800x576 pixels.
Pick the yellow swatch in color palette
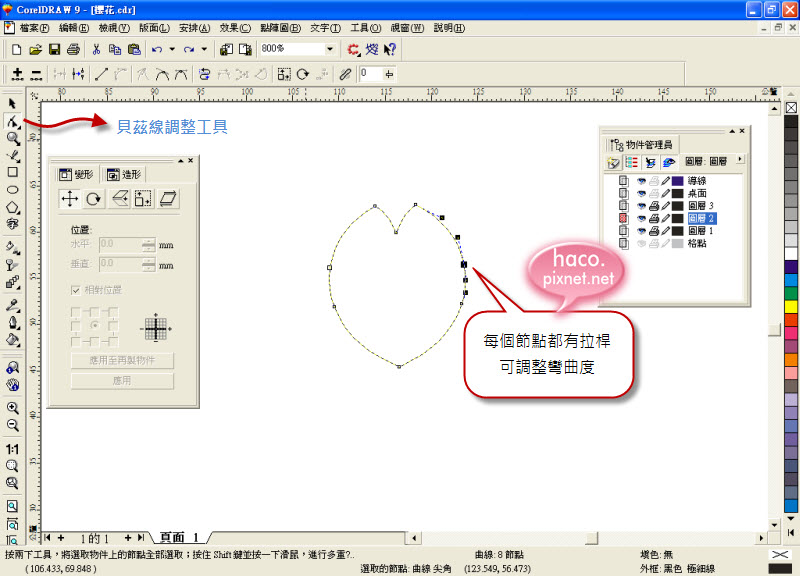click(791, 307)
